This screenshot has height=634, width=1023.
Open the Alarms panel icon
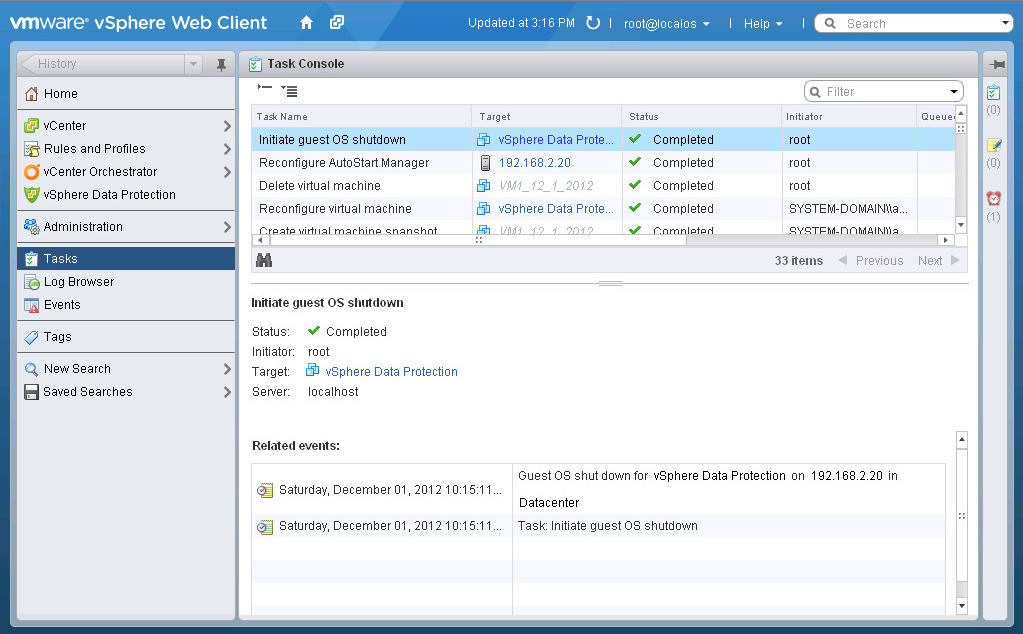click(993, 198)
